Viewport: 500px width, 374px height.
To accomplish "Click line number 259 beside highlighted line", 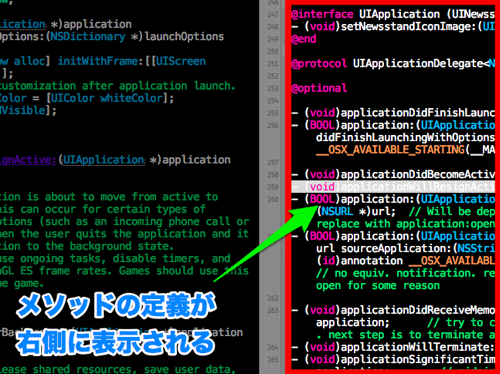I will pyautogui.click(x=273, y=187).
